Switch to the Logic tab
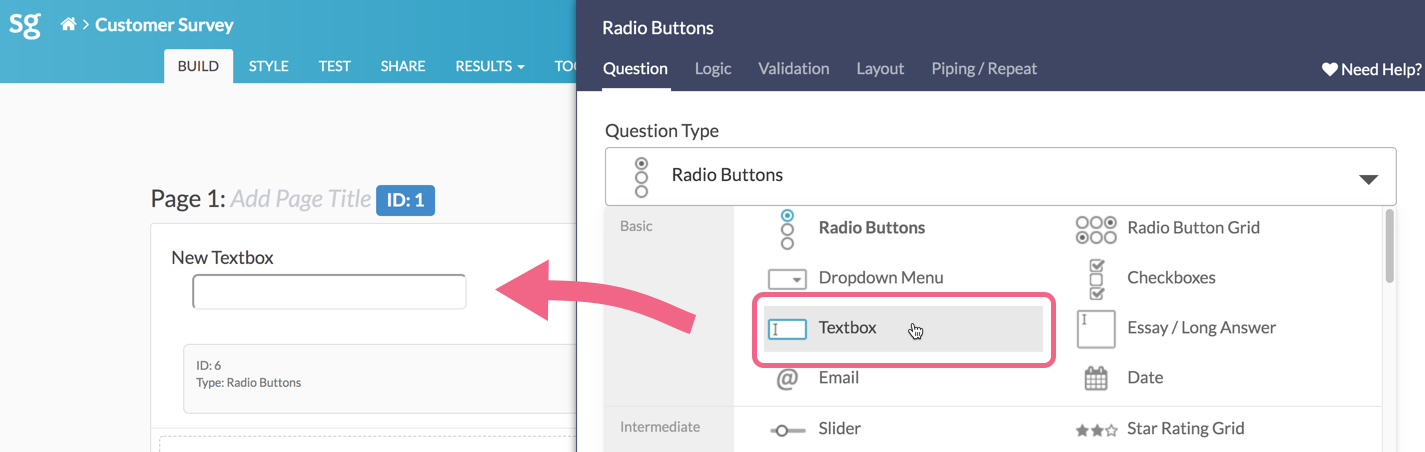This screenshot has height=452, width=1425. [713, 69]
